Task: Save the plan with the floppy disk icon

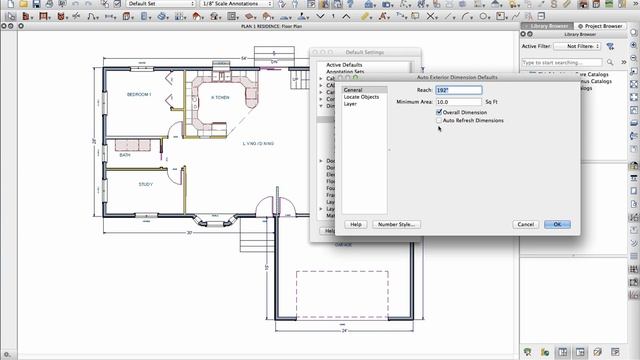Action: pyautogui.click(x=36, y=4)
